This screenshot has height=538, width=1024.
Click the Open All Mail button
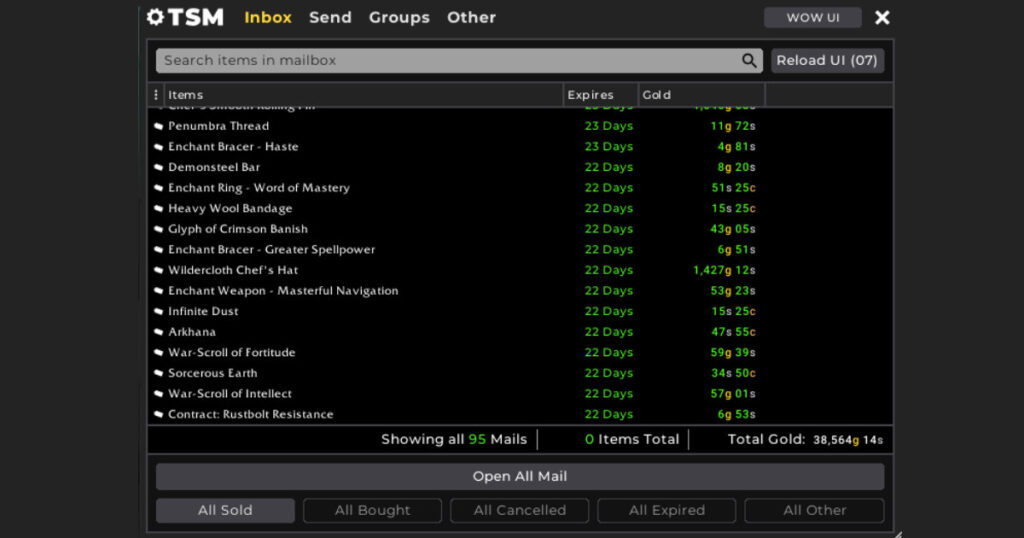tap(520, 476)
